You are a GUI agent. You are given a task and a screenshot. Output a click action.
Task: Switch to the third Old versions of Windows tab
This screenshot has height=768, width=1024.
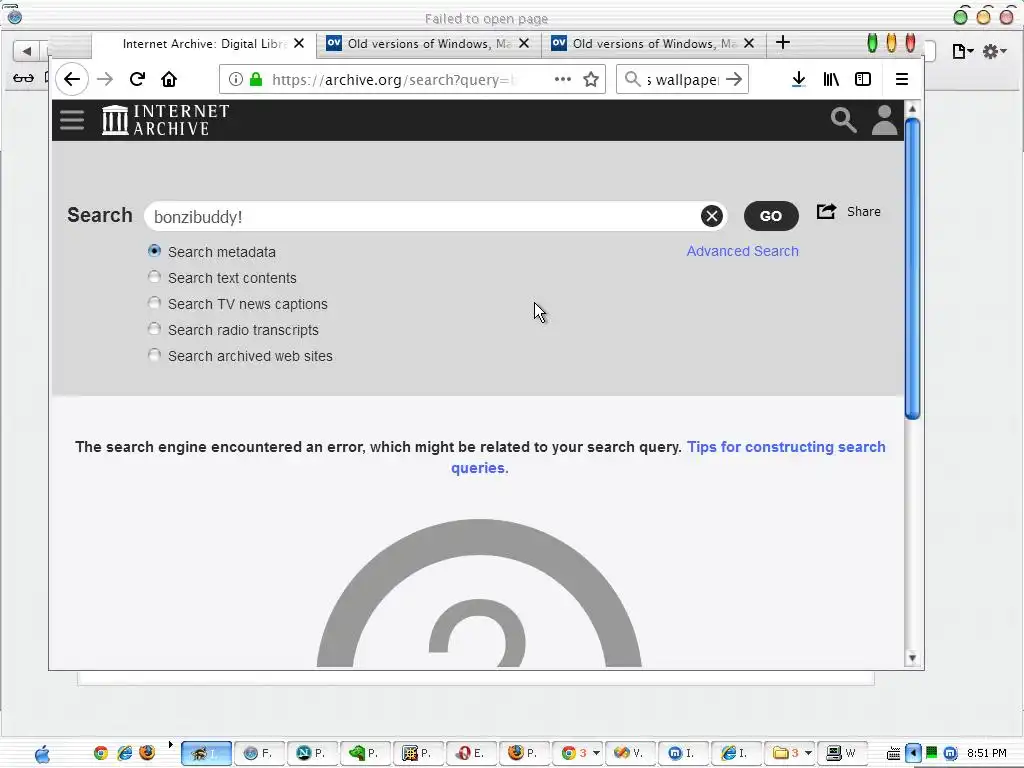654,44
